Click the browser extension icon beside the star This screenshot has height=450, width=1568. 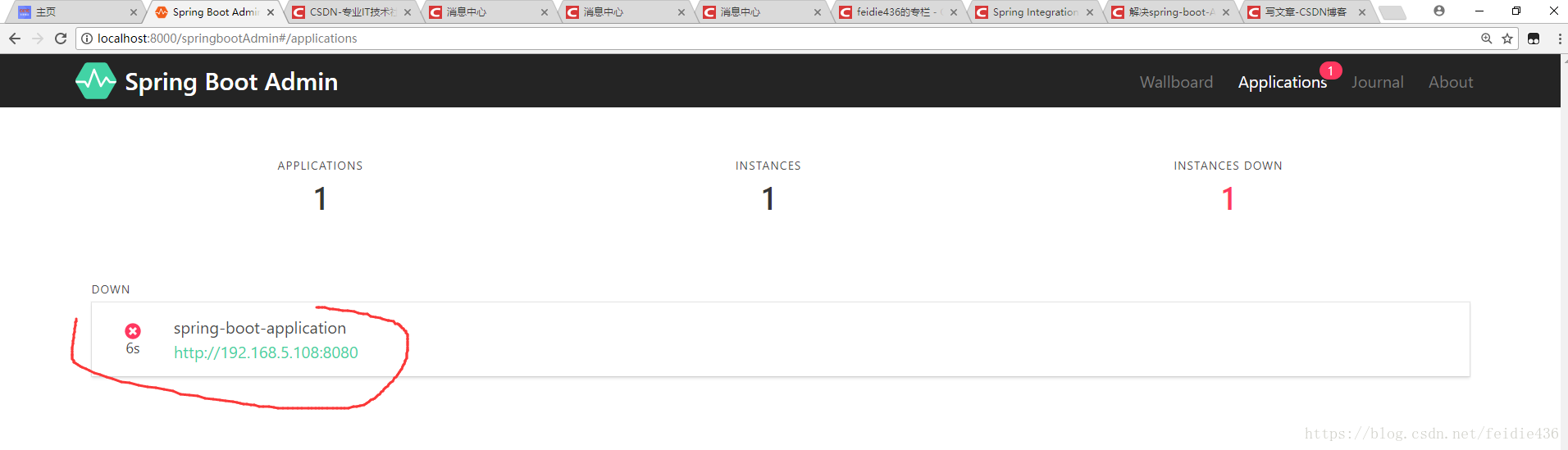[1534, 39]
